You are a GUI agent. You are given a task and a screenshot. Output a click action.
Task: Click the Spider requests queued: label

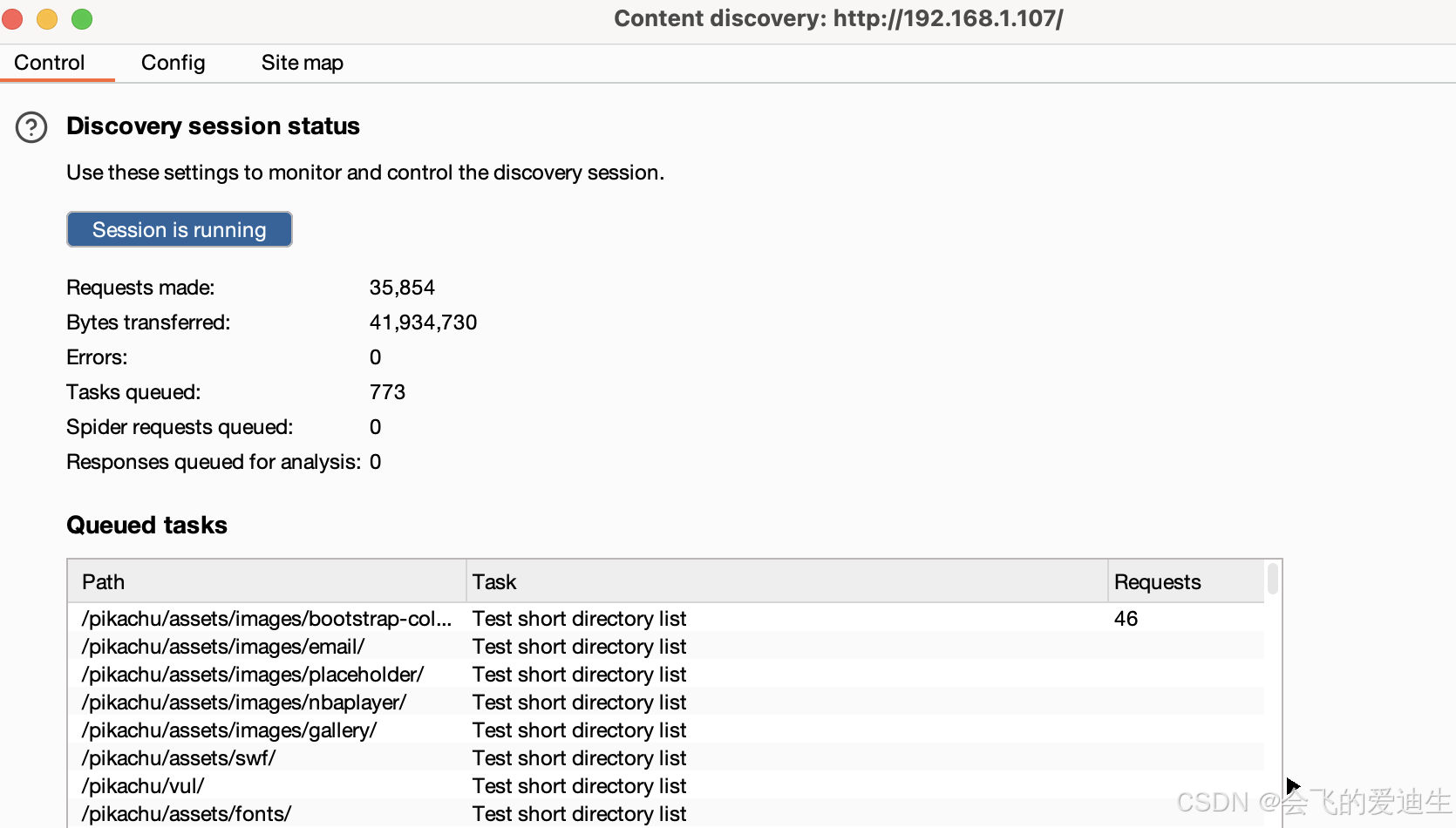click(x=180, y=427)
